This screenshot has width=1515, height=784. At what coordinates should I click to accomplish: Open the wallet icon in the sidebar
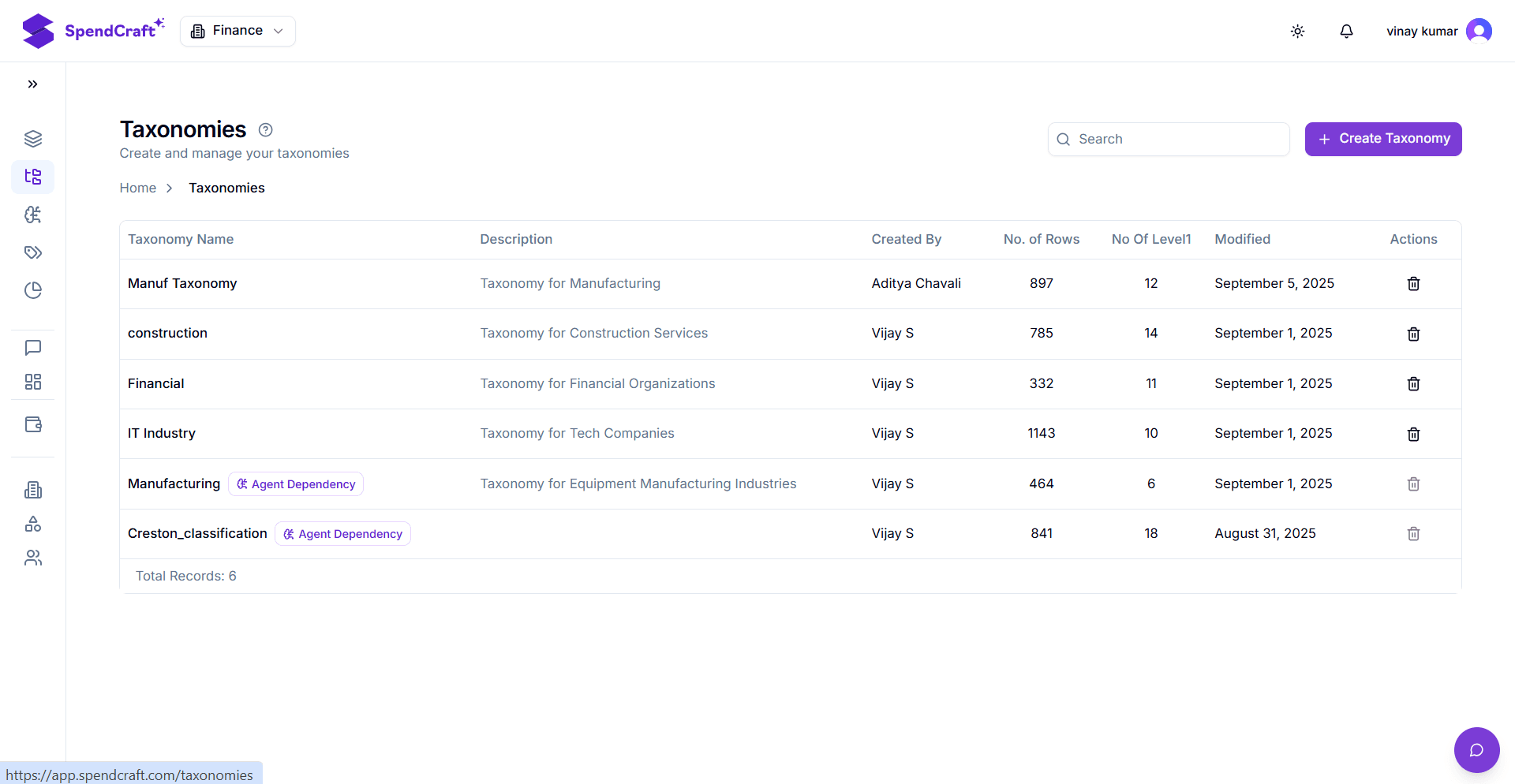coord(32,424)
